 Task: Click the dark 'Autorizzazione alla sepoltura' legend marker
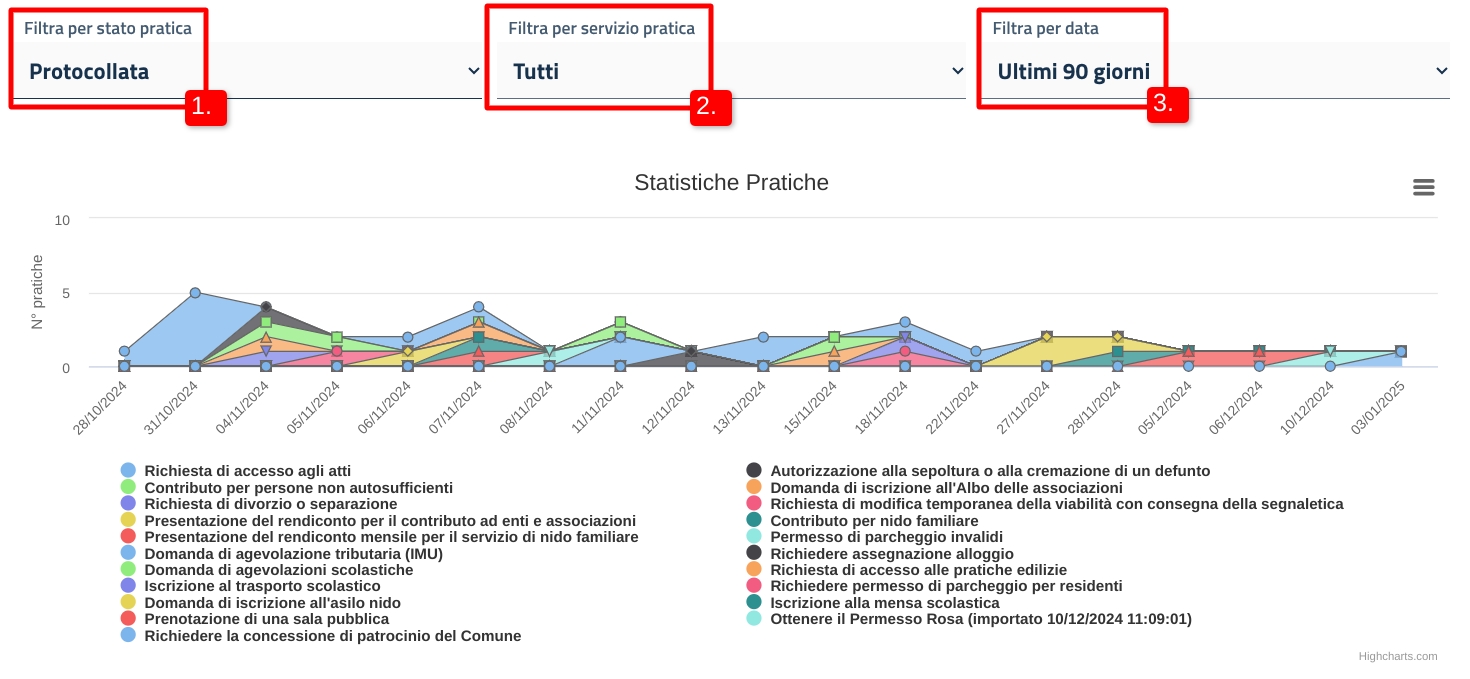click(x=754, y=470)
